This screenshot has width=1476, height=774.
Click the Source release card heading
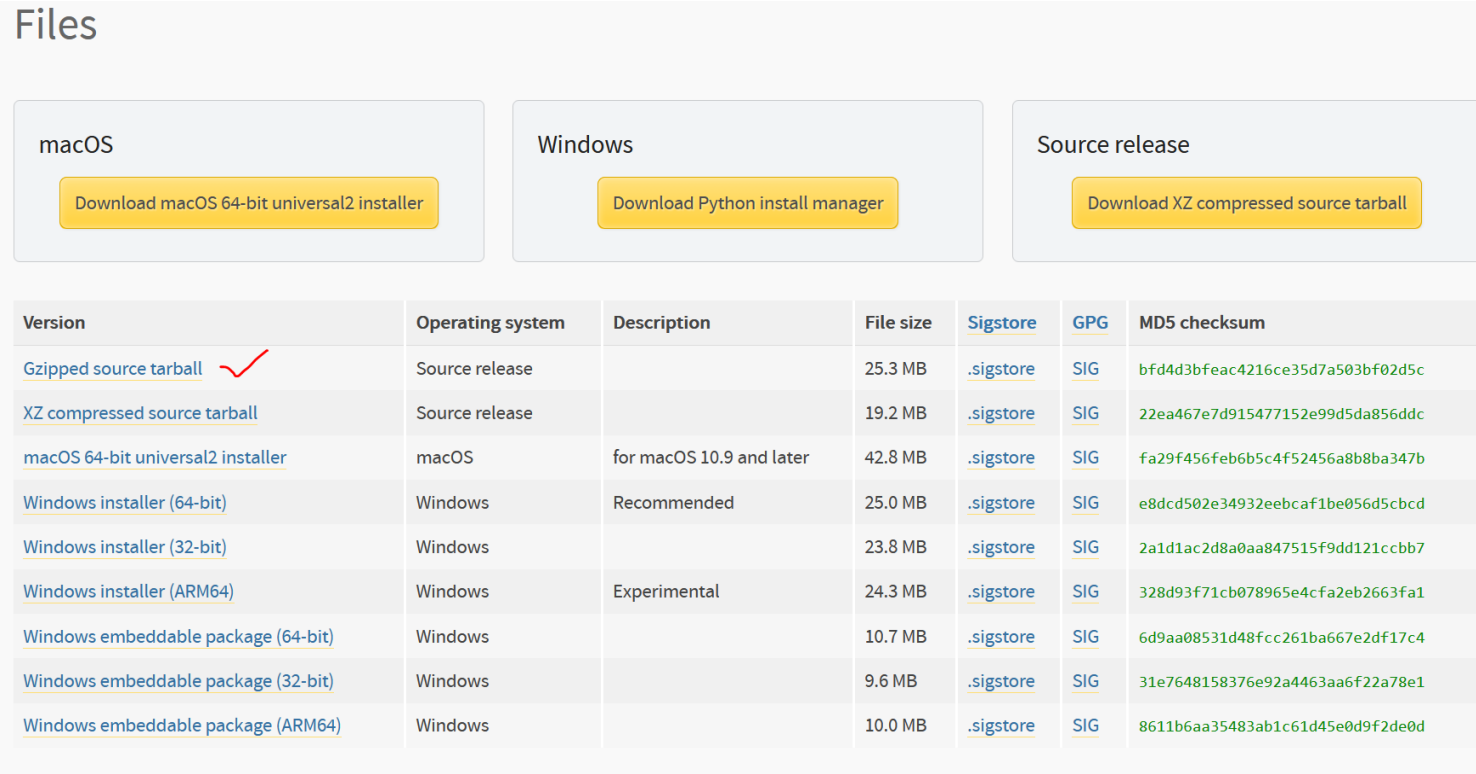(x=1113, y=145)
